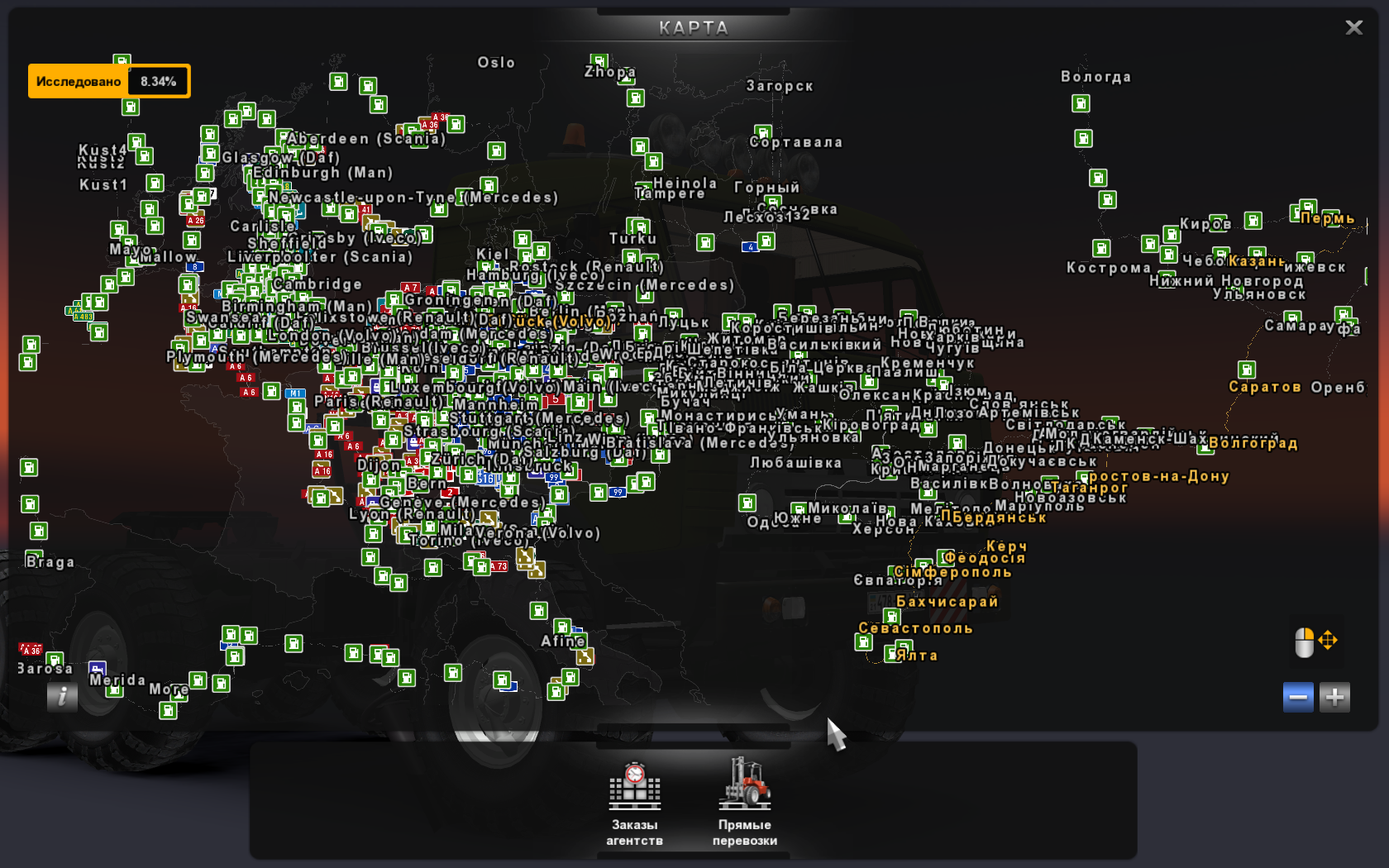Click the fuel station icon left of Севастополь
The width and height of the screenshot is (1389, 868).
pyautogui.click(x=864, y=642)
